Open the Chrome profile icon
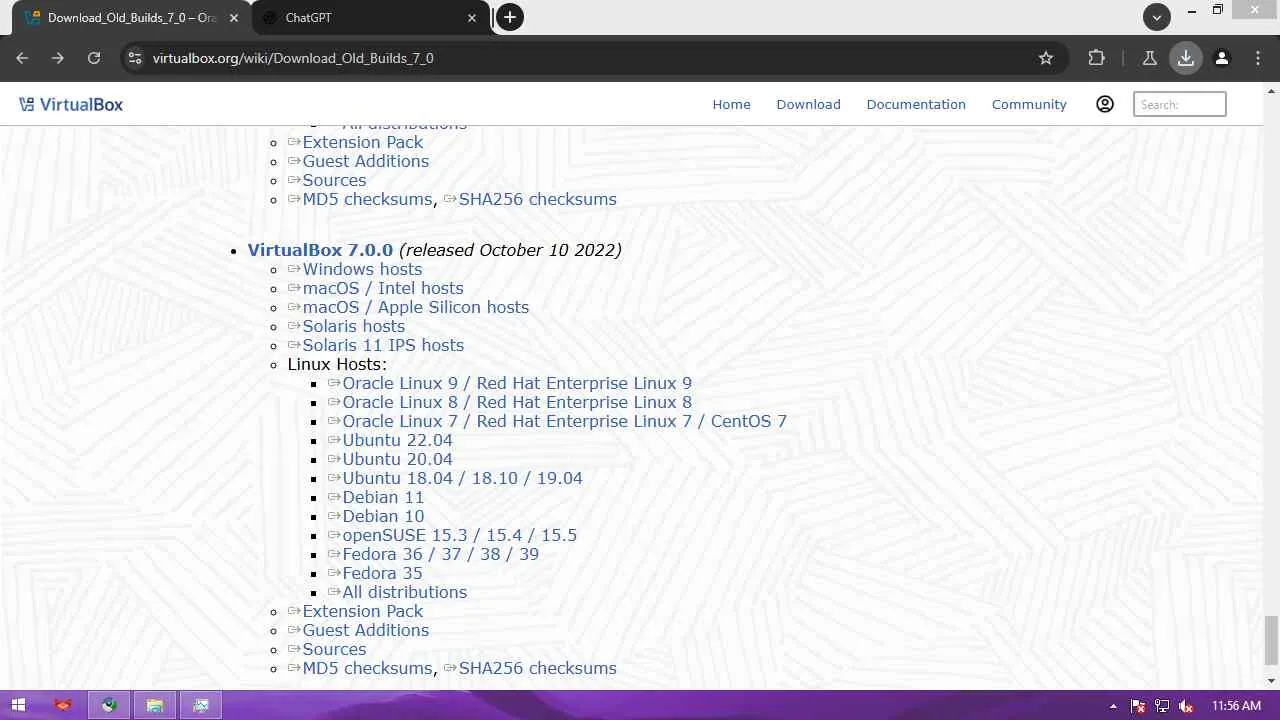This screenshot has height=720, width=1280. click(x=1222, y=58)
